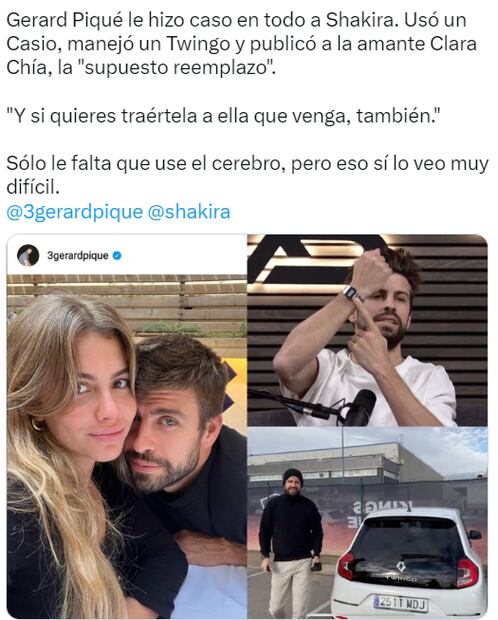Open the photo showing the wristwatch
498x620 pixels.
pos(367,330)
